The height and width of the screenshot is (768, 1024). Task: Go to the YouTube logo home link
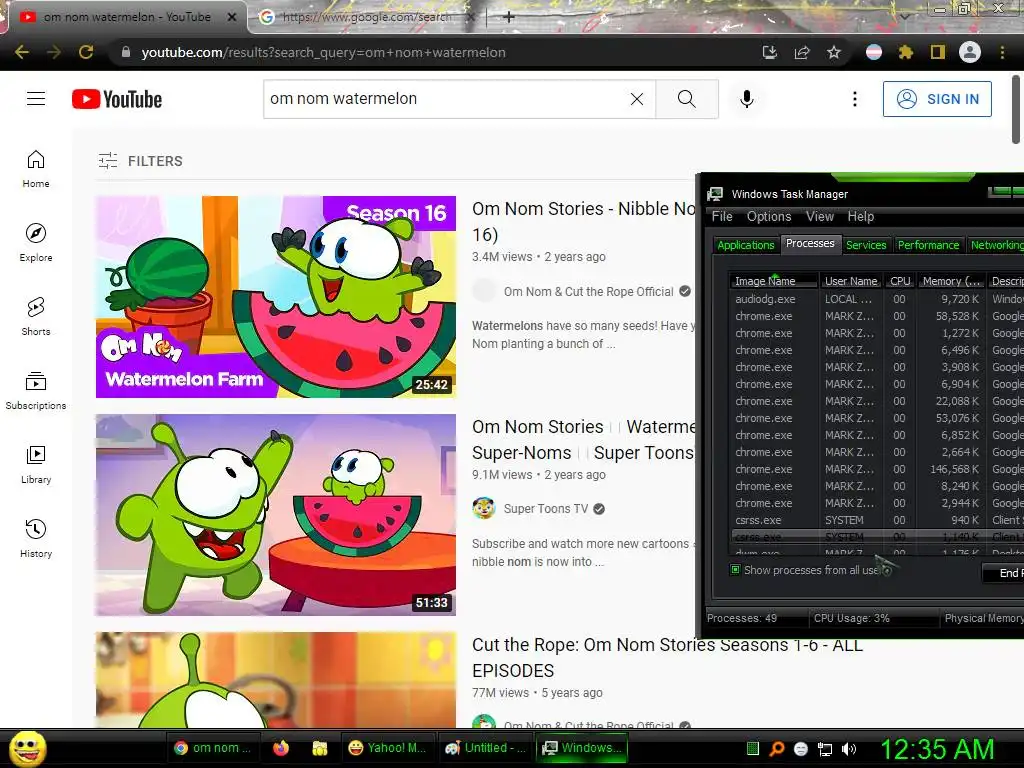117,99
